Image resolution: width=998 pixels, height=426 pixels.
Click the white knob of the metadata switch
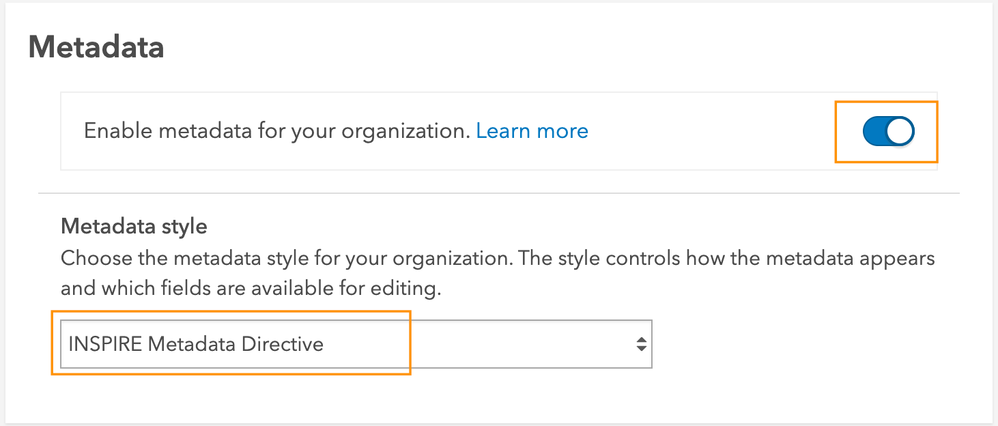tap(899, 131)
